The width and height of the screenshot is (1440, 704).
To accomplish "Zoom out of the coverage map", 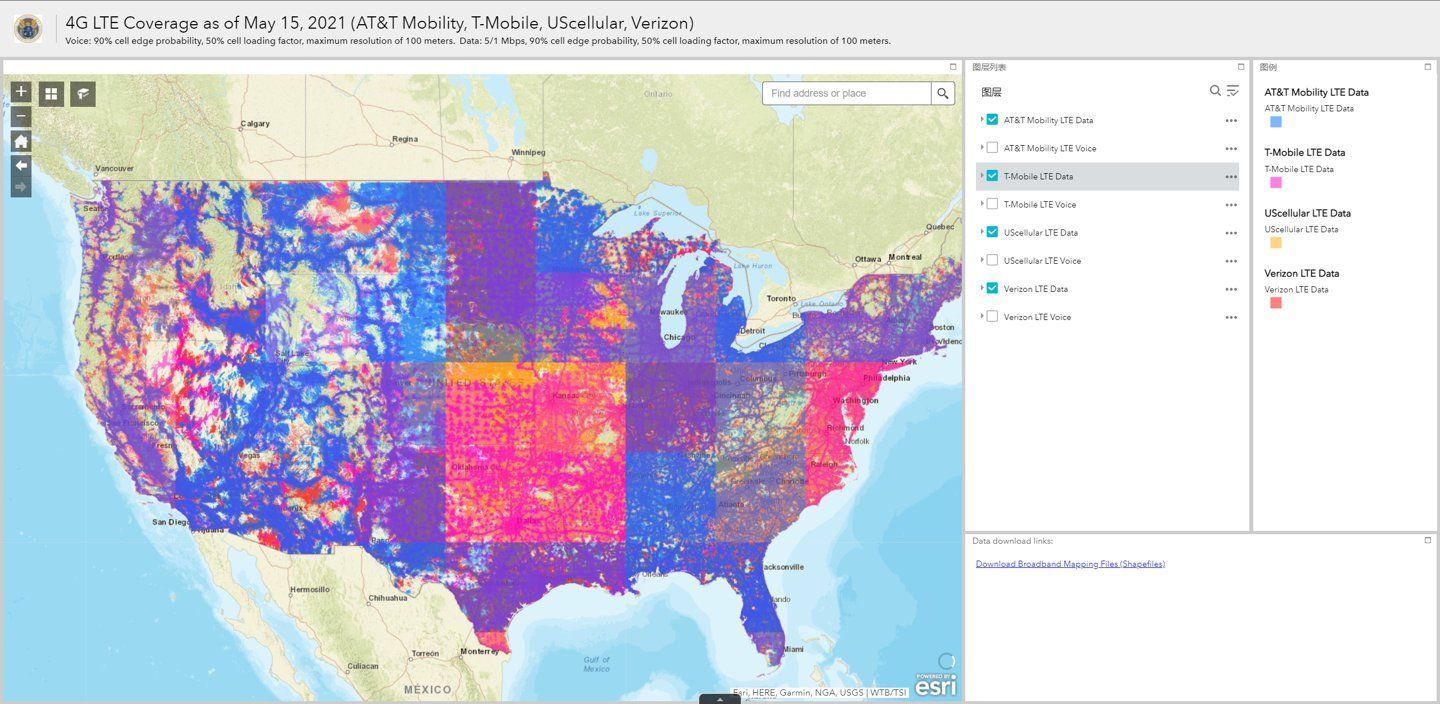I will click(21, 117).
